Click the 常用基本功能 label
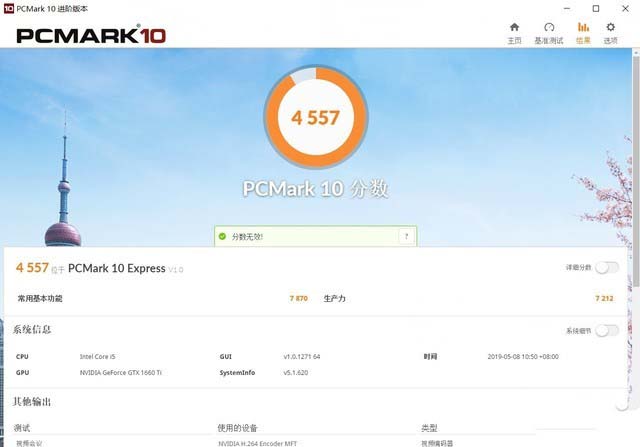640x447 pixels. tap(40, 298)
